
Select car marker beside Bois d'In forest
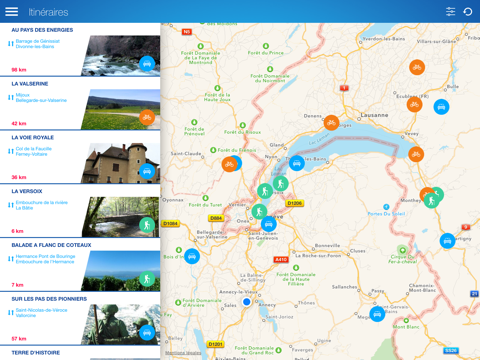click(x=192, y=256)
